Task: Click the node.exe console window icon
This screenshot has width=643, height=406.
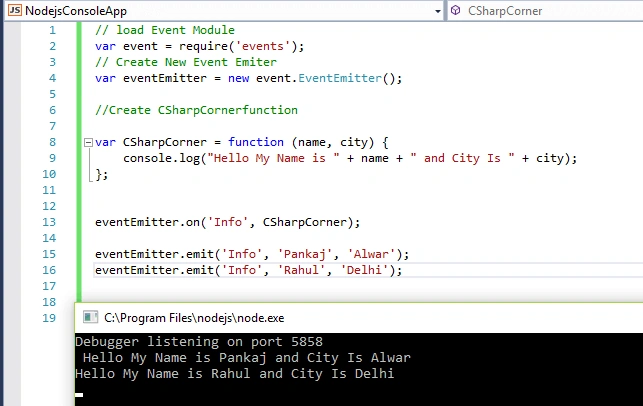Action: point(90,317)
